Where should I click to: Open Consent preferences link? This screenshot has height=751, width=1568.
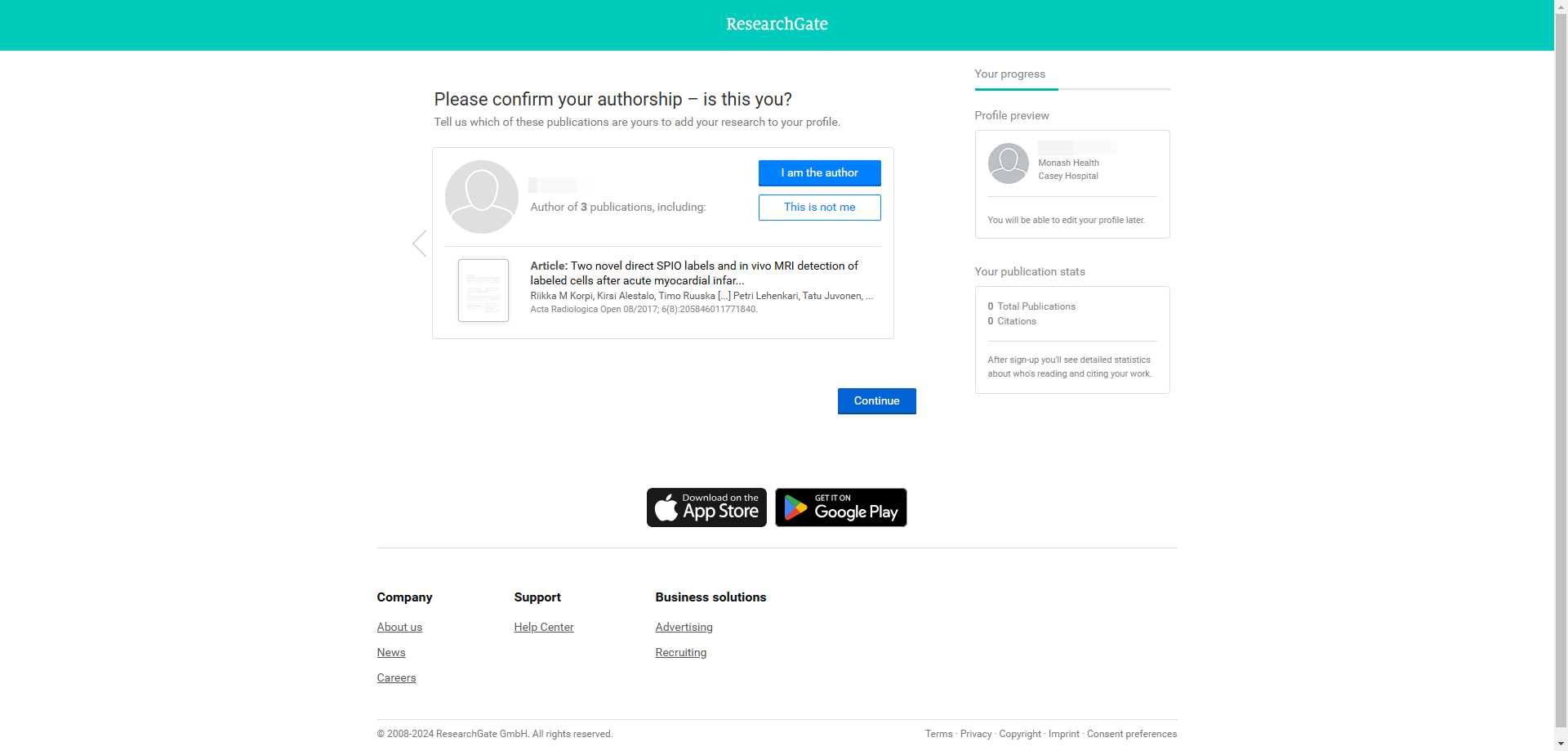pos(1132,734)
